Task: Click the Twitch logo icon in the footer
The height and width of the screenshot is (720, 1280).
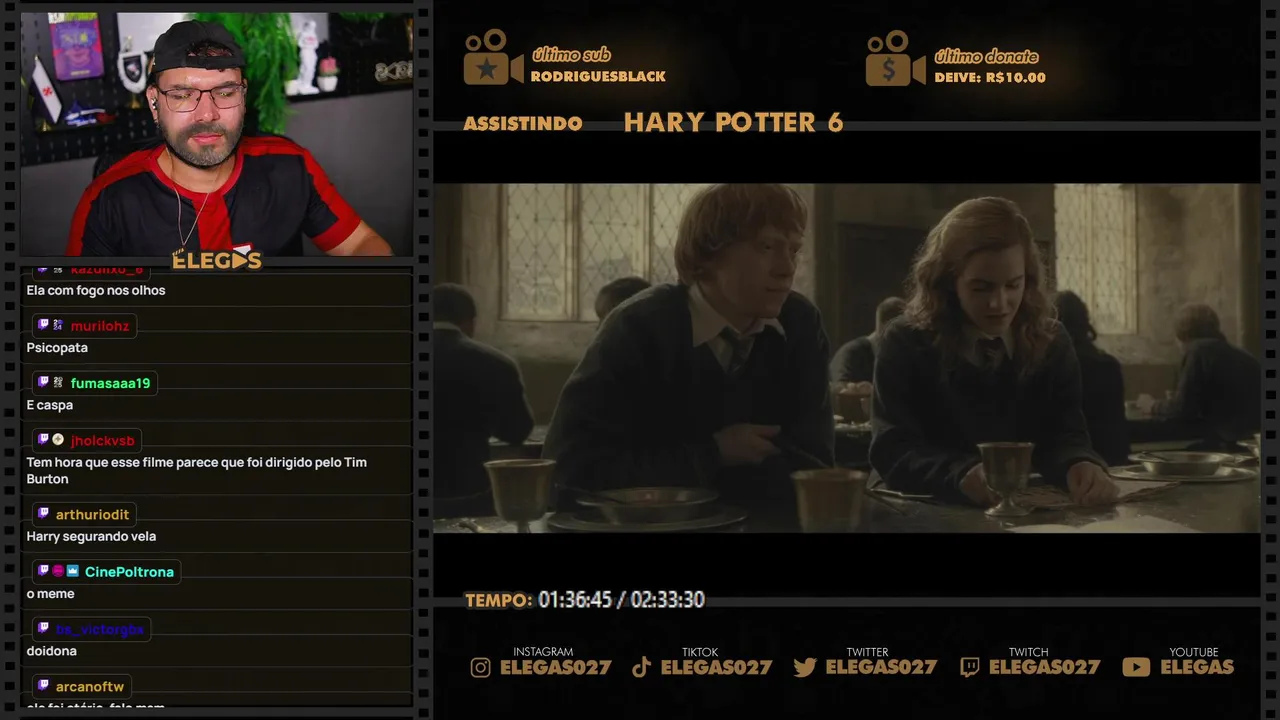Action: [x=969, y=668]
